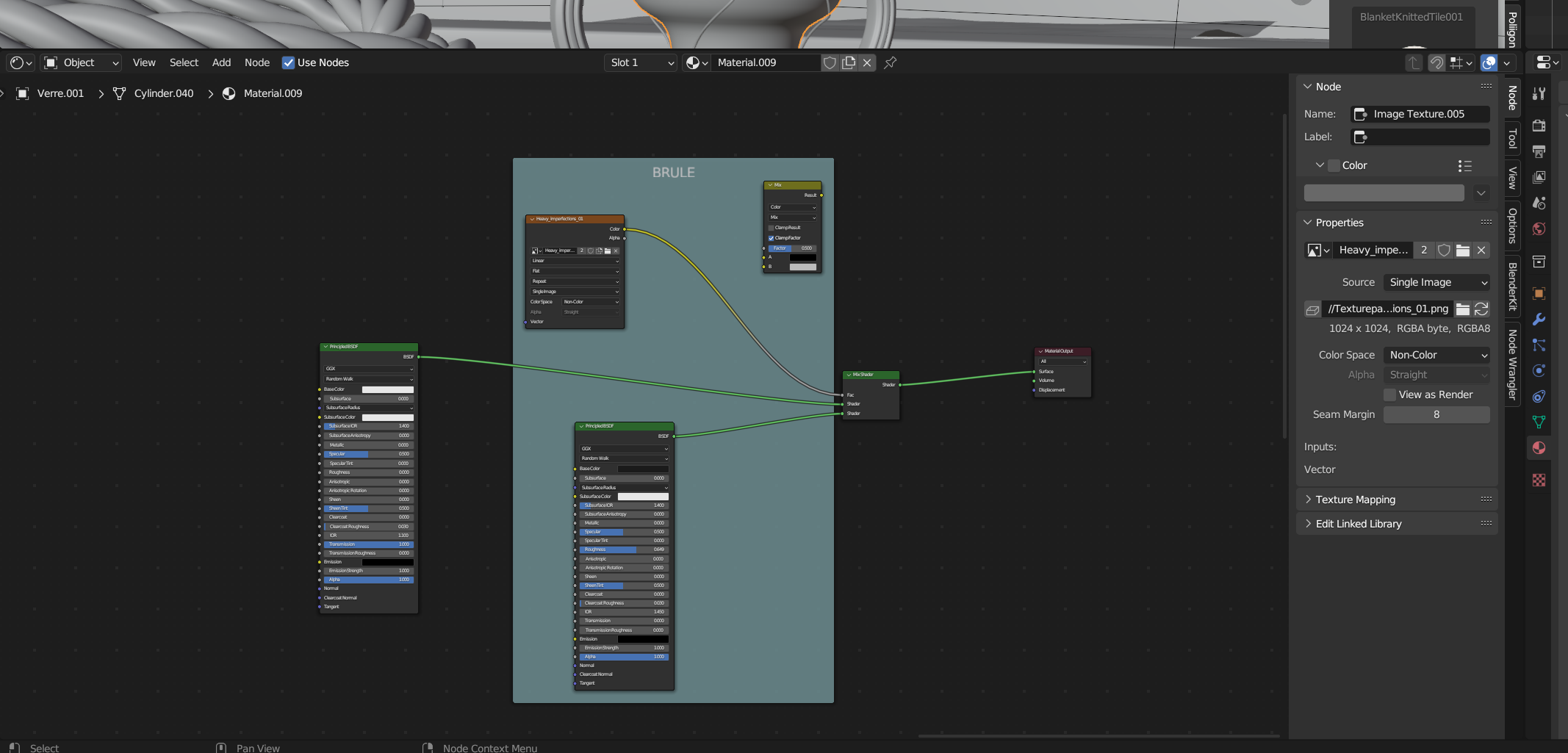Duplicate Material.009 with the new material icon

coord(849,62)
